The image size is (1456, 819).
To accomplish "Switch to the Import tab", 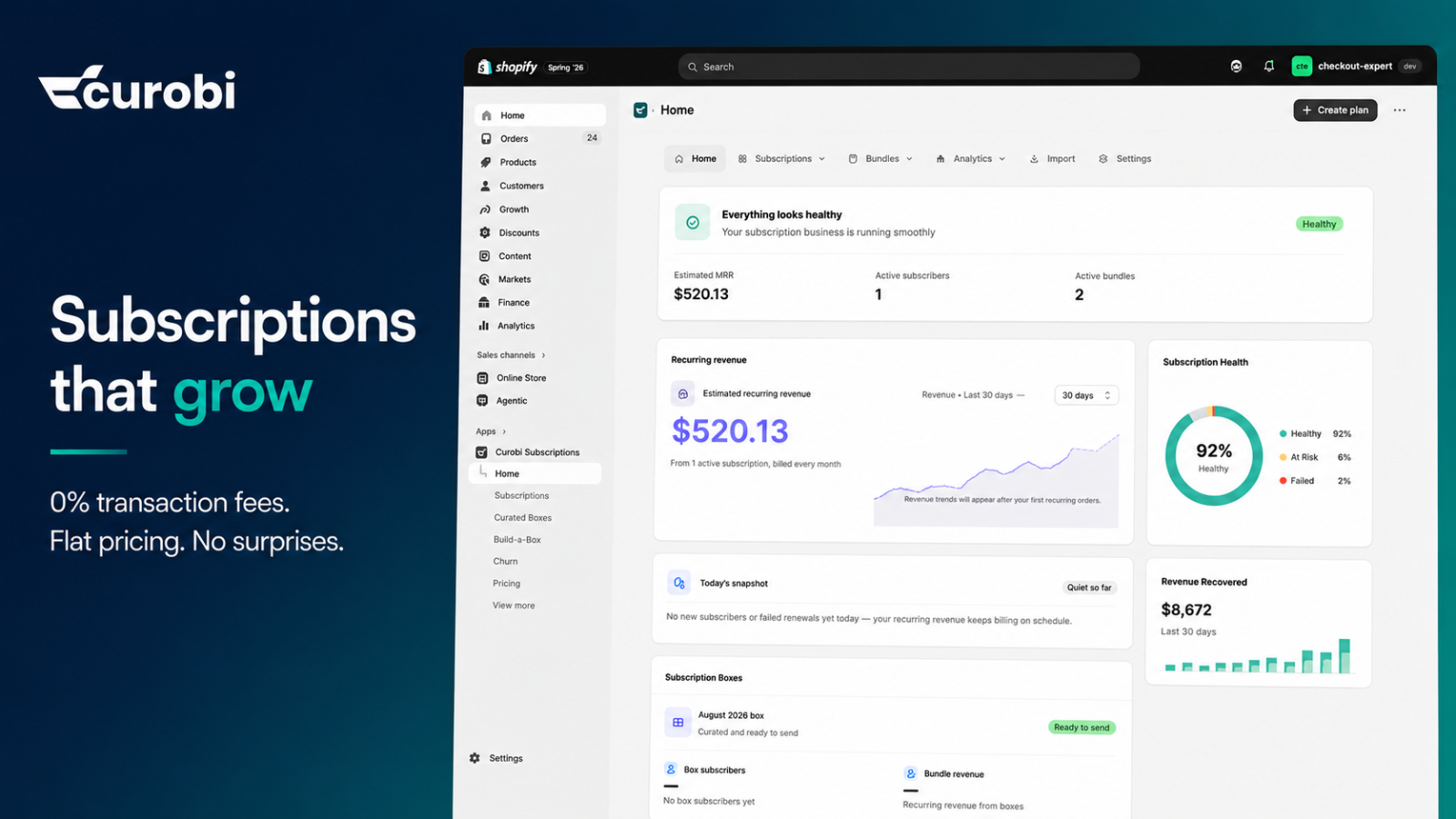I will (x=1052, y=158).
